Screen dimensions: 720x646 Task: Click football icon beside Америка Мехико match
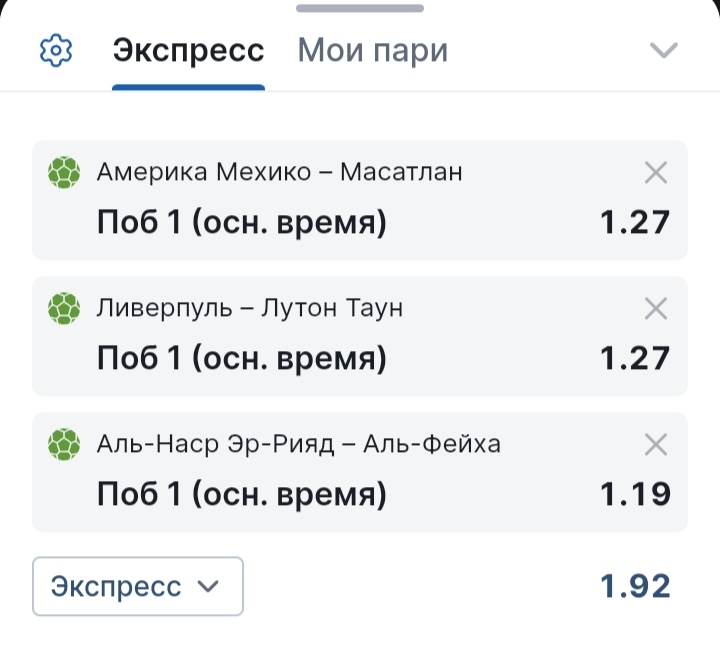pyautogui.click(x=64, y=173)
